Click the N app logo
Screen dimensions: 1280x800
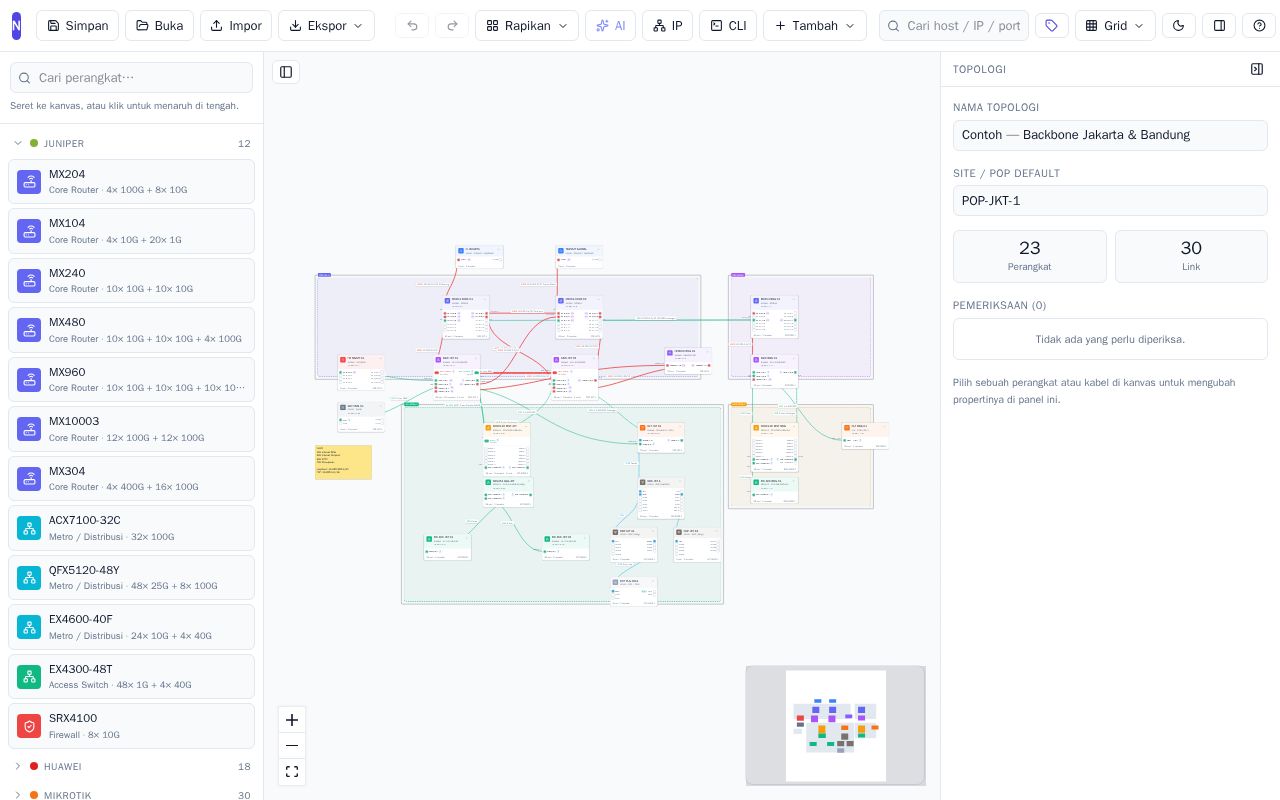click(x=16, y=26)
